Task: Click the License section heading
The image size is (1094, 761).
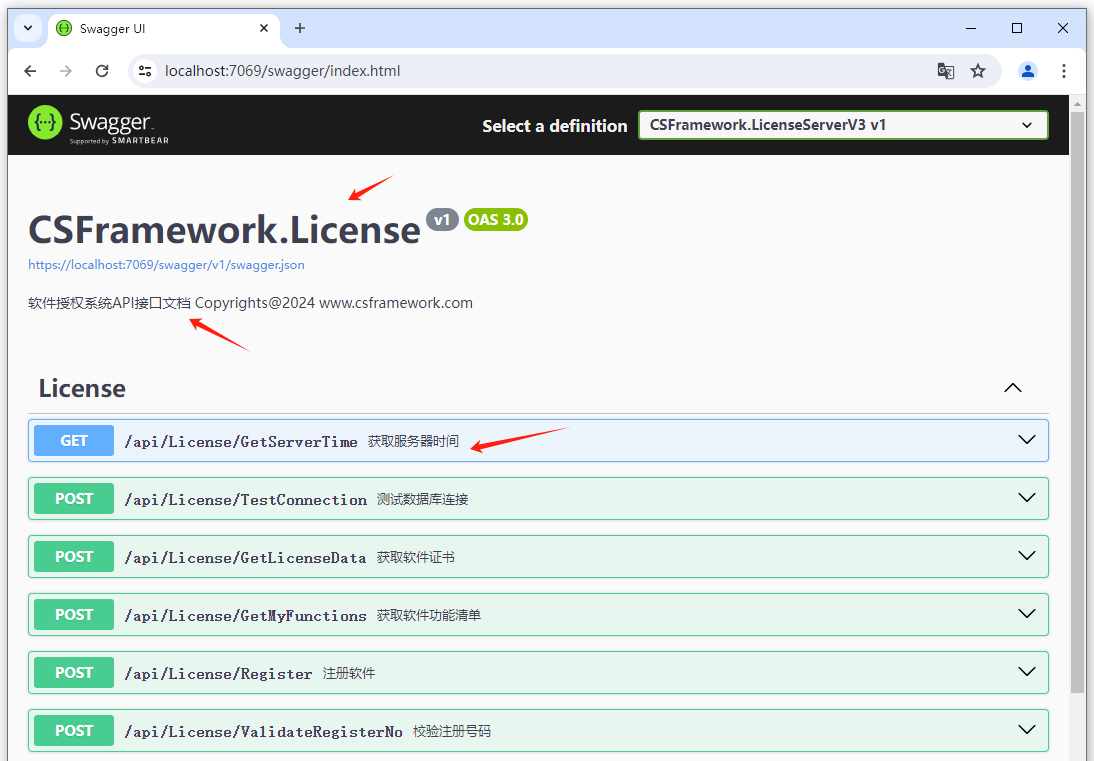Action: pos(82,389)
